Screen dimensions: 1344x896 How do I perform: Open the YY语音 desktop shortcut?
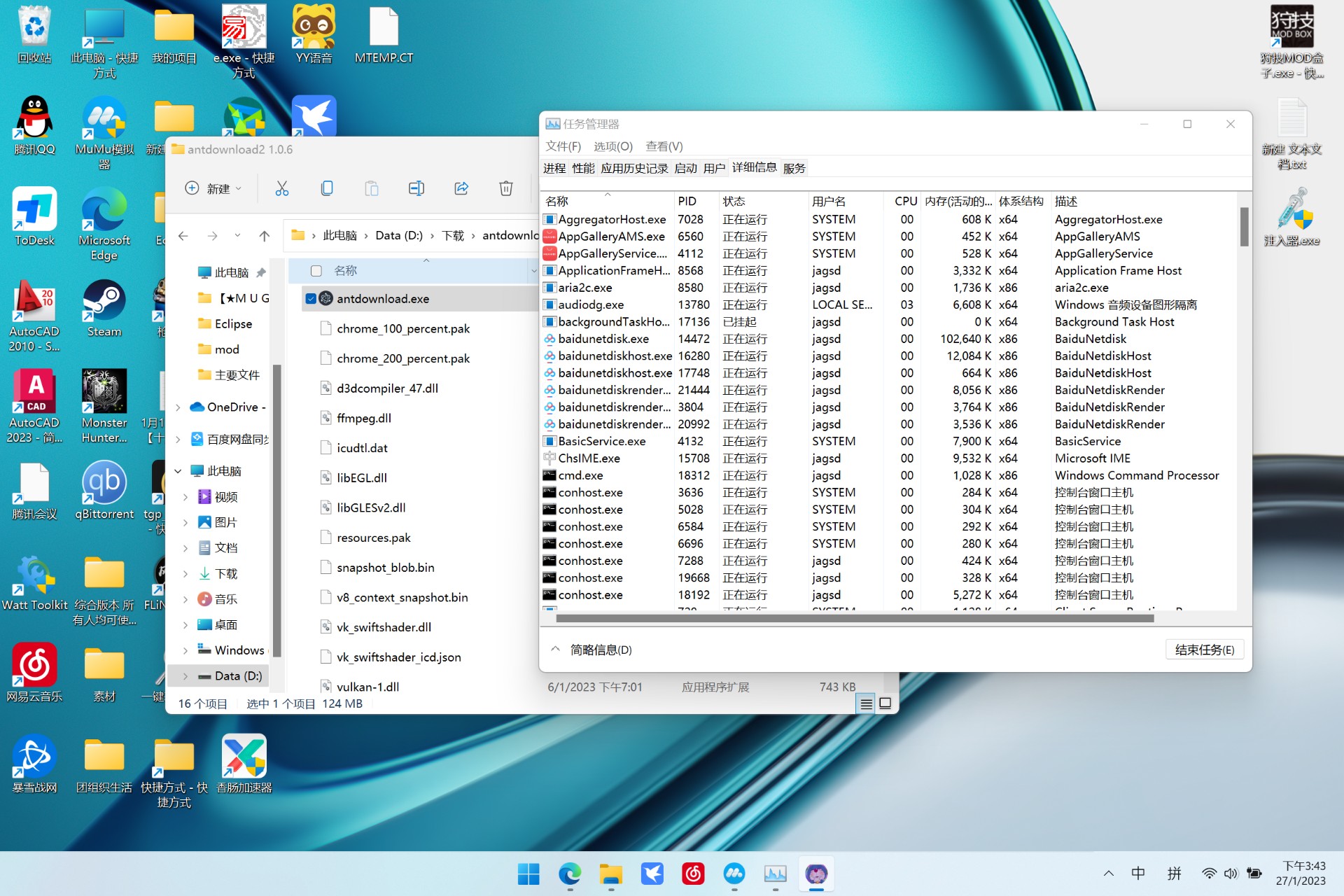coord(314,34)
